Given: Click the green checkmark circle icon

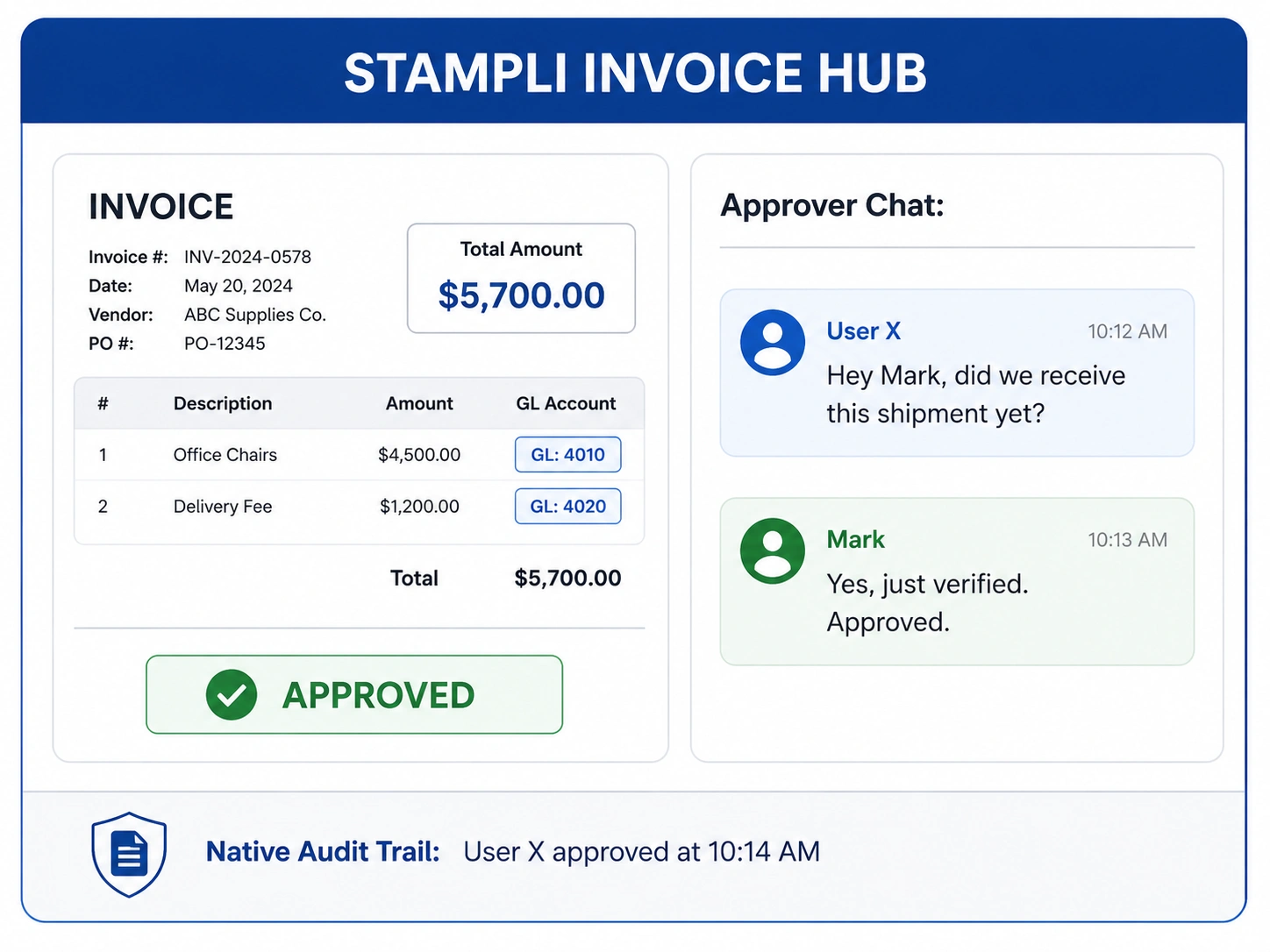Looking at the screenshot, I should click(232, 694).
